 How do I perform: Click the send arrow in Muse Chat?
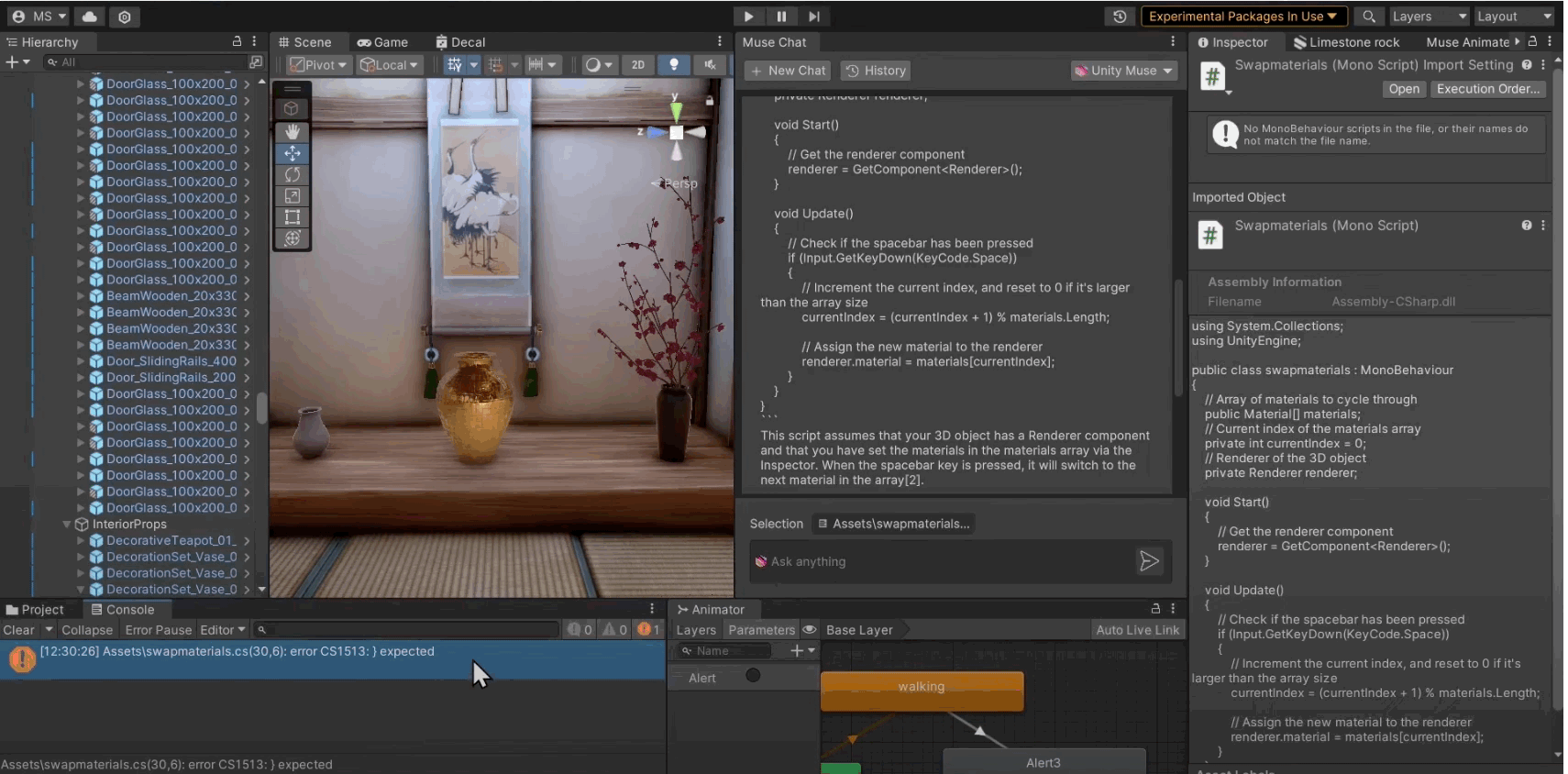click(1148, 561)
